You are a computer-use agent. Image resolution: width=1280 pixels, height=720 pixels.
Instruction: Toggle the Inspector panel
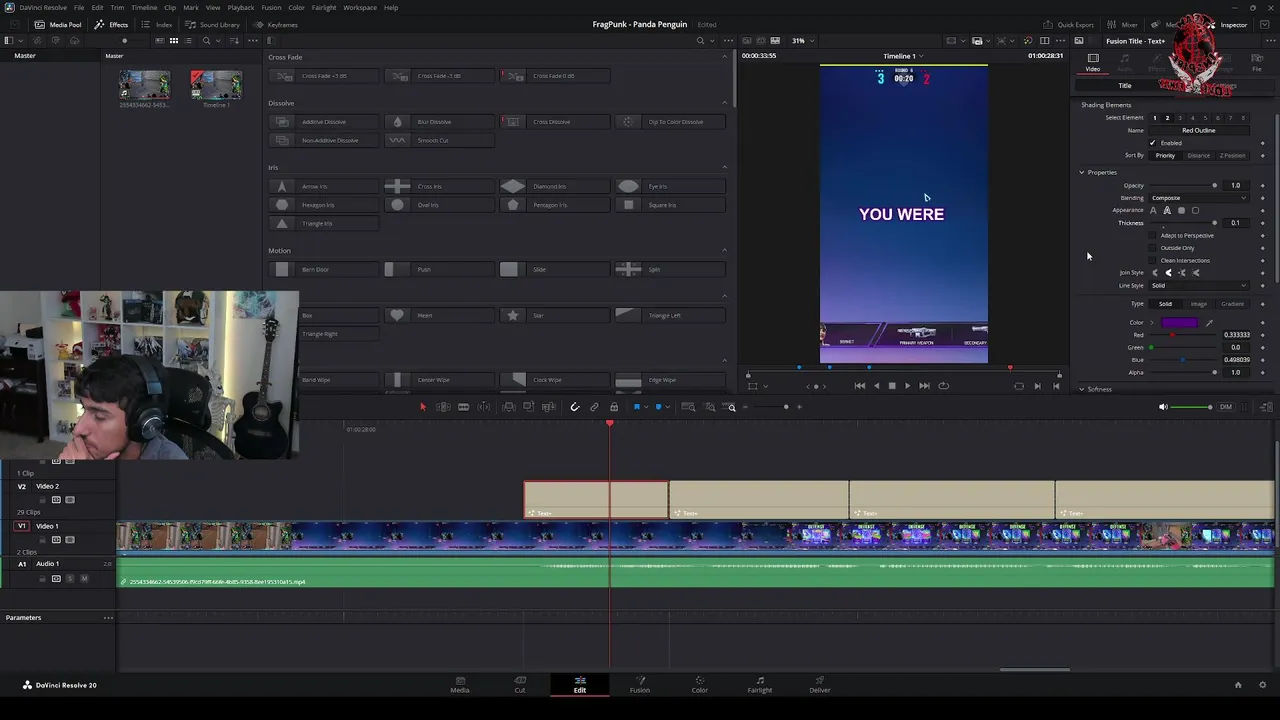(x=1228, y=24)
